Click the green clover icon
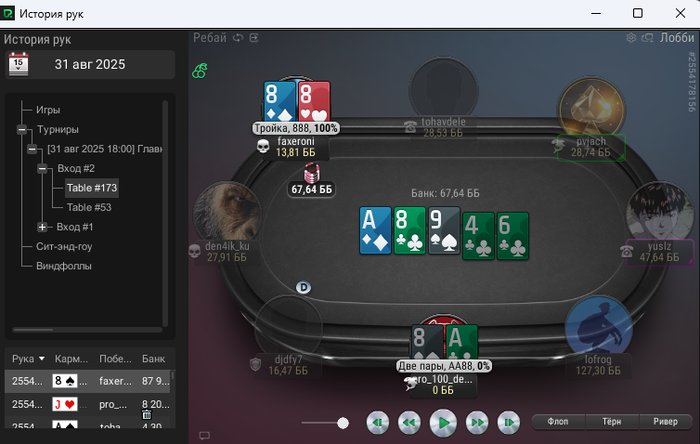This screenshot has width=700, height=444. [x=200, y=71]
